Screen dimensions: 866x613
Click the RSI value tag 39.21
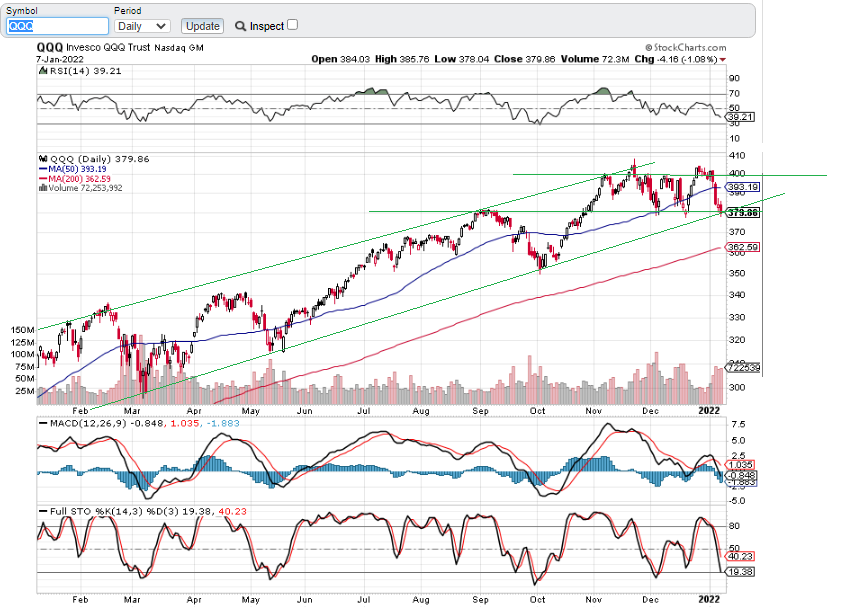[x=741, y=117]
